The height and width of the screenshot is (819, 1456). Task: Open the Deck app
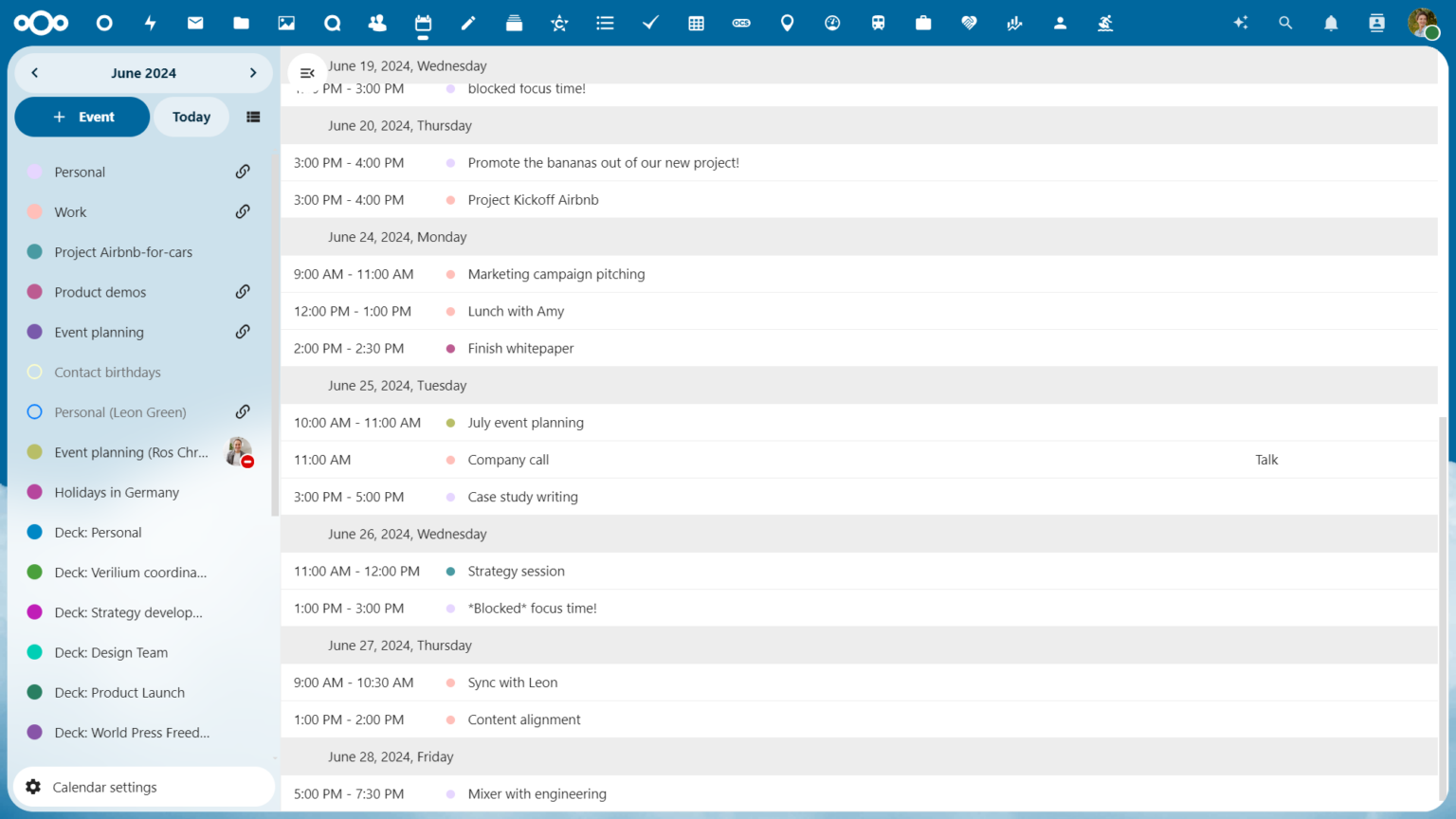[514, 23]
